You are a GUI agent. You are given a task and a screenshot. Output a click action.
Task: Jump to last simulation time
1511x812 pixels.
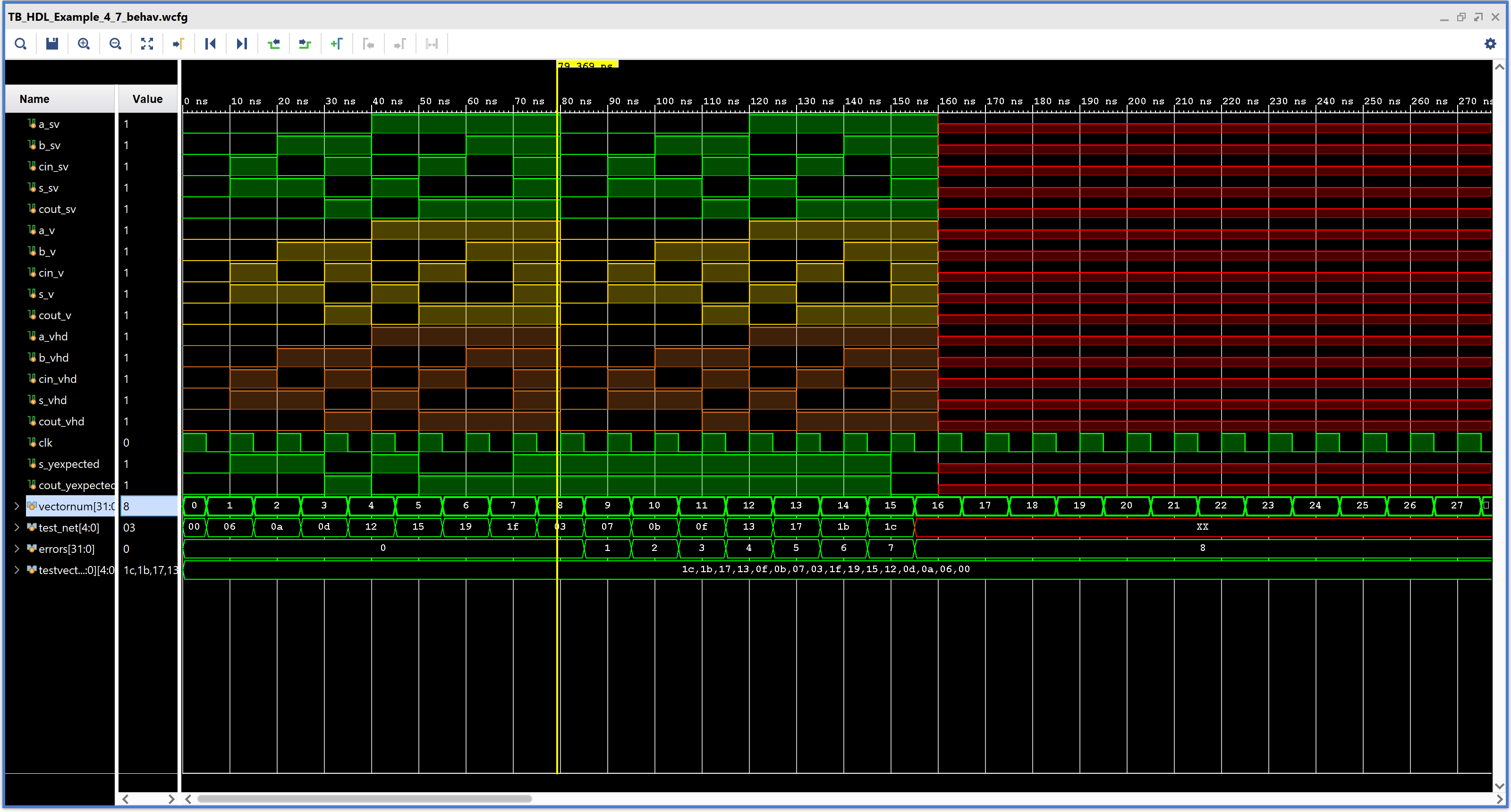pyautogui.click(x=242, y=44)
